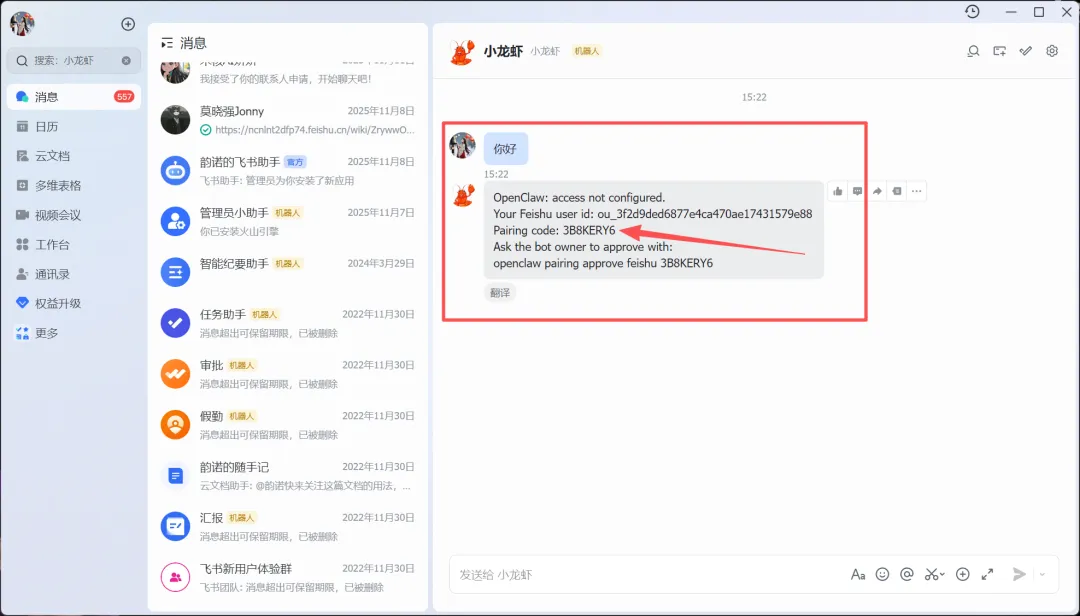The width and height of the screenshot is (1080, 616).
Task: Click the send message arrow
Action: 1019,574
